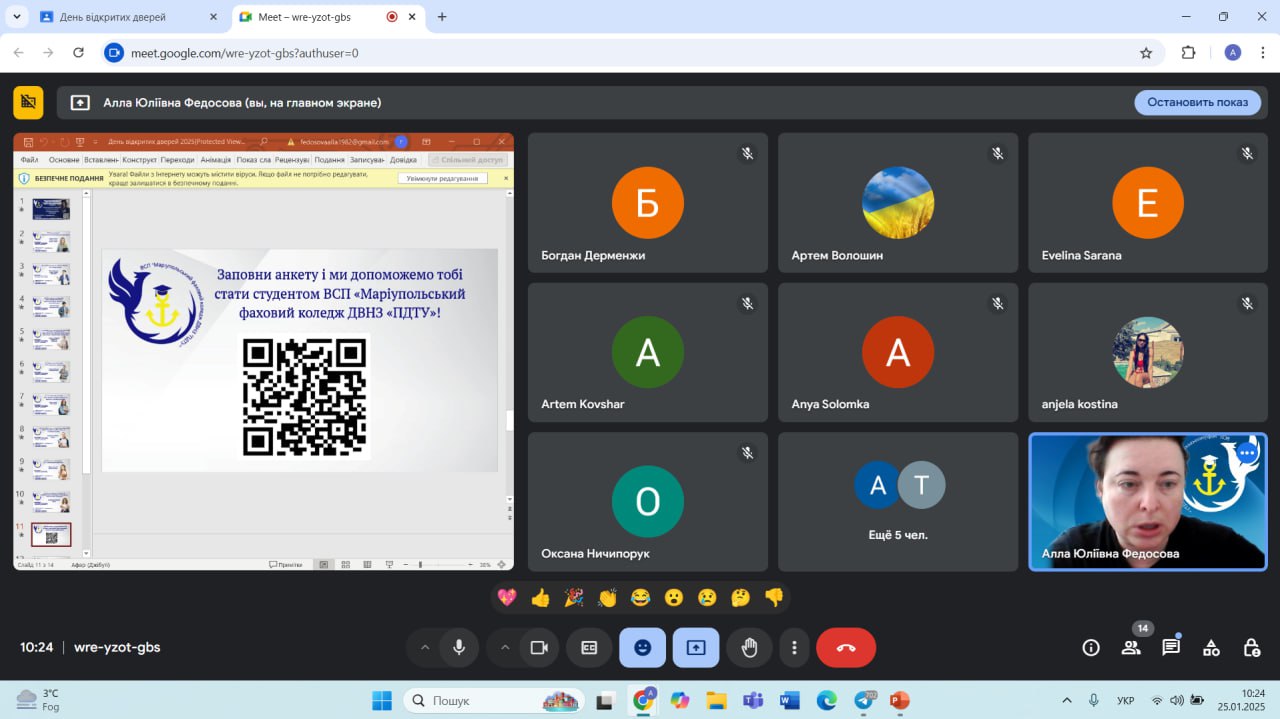Viewport: 1280px width, 719px height.
Task: Open the chat panel icon
Action: 1171,647
